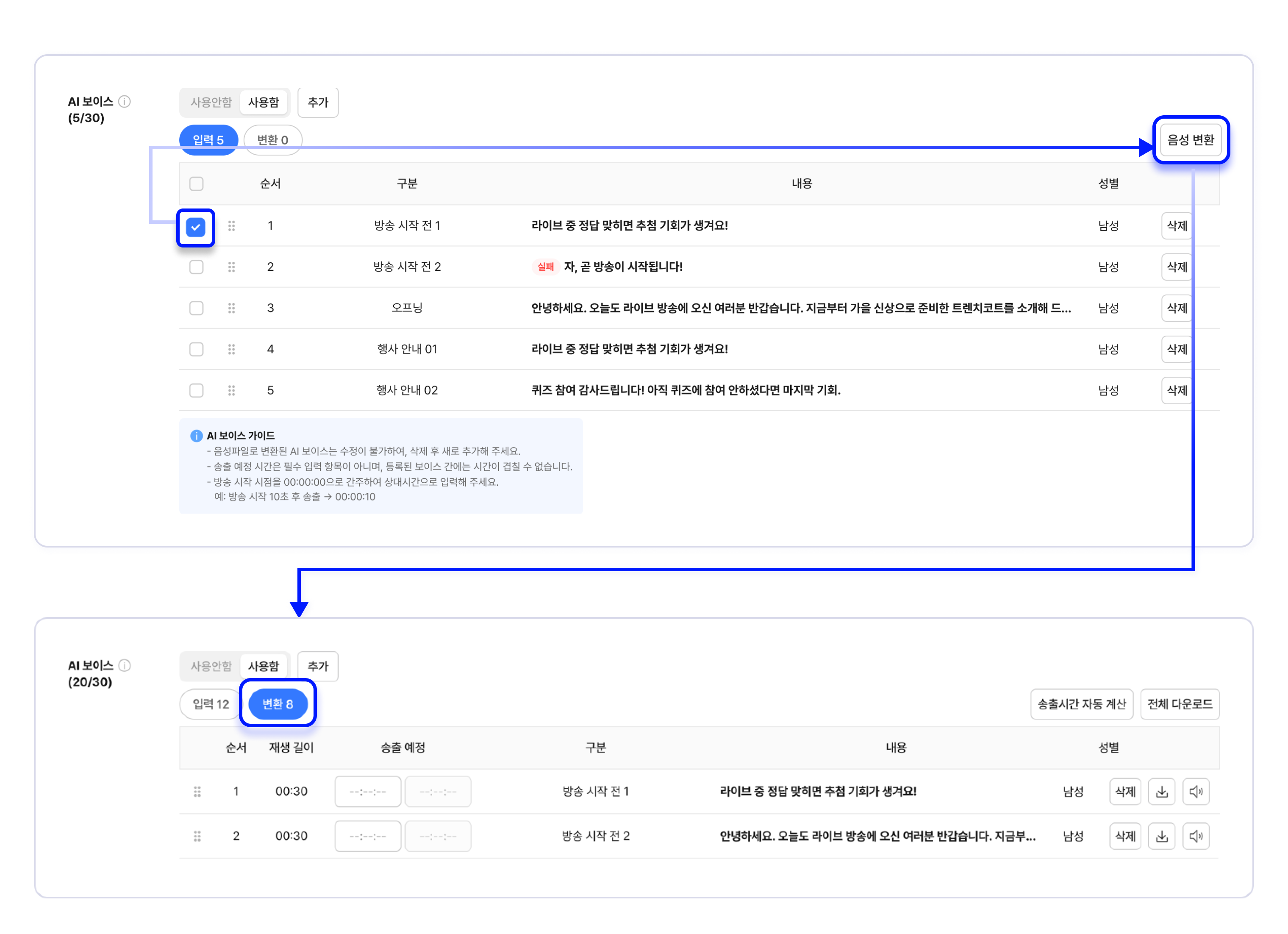Switch to the 변환 0 tab
The image size is (1288, 934).
tap(272, 140)
